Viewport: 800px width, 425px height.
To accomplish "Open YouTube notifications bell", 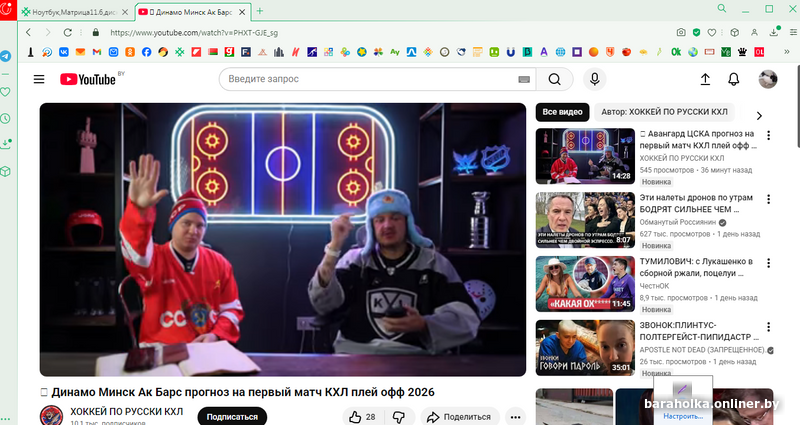I will pos(734,79).
